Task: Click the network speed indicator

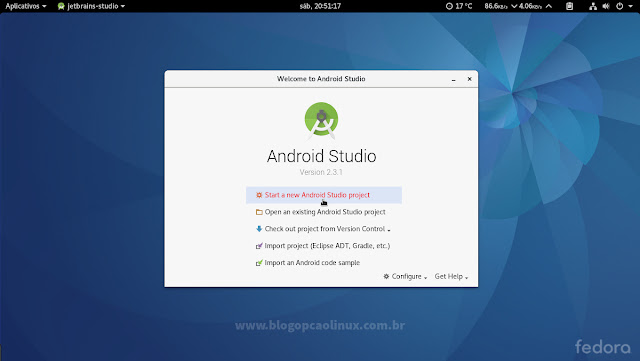Action: tap(518, 6)
